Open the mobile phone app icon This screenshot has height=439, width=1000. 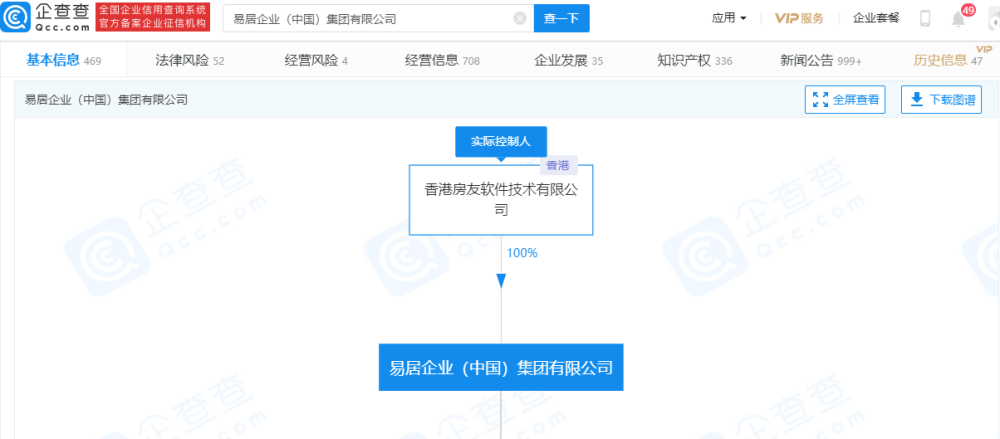coord(925,19)
